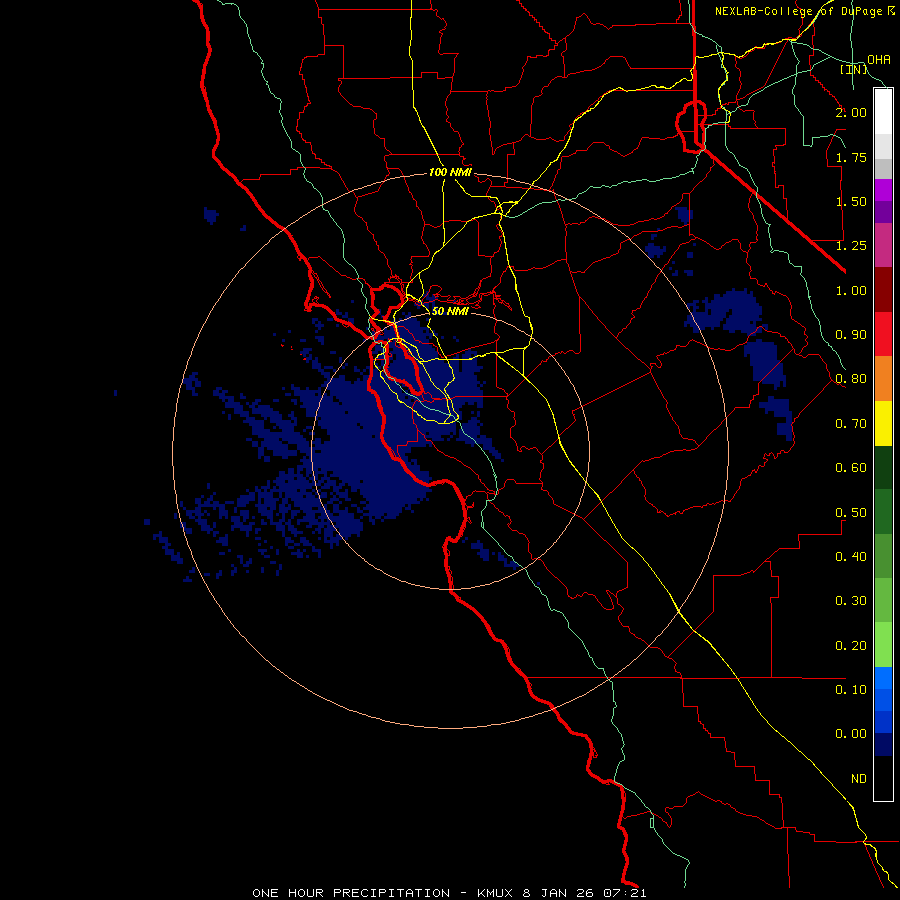Select the pink swatch beside 1.25
This screenshot has width=900, height=900.
coord(883,245)
